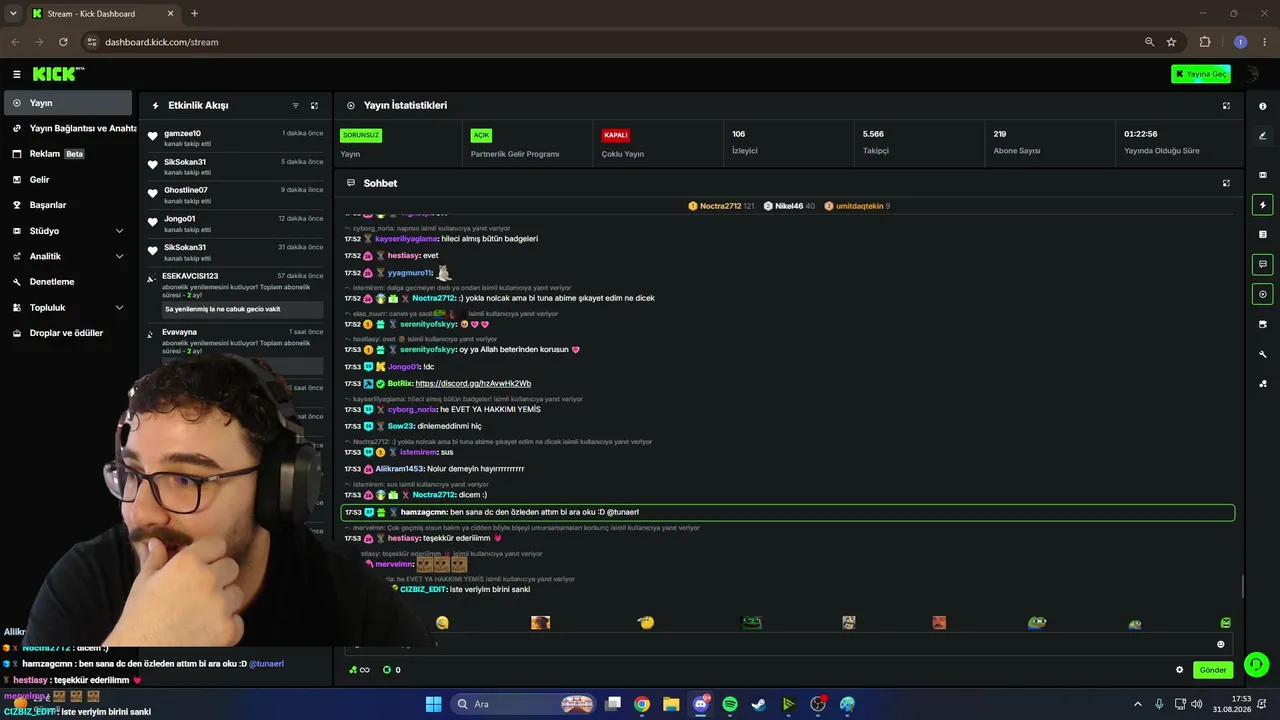1280x720 pixels.
Task: Click gamzee10 follow event in activity feed
Action: click(x=236, y=138)
